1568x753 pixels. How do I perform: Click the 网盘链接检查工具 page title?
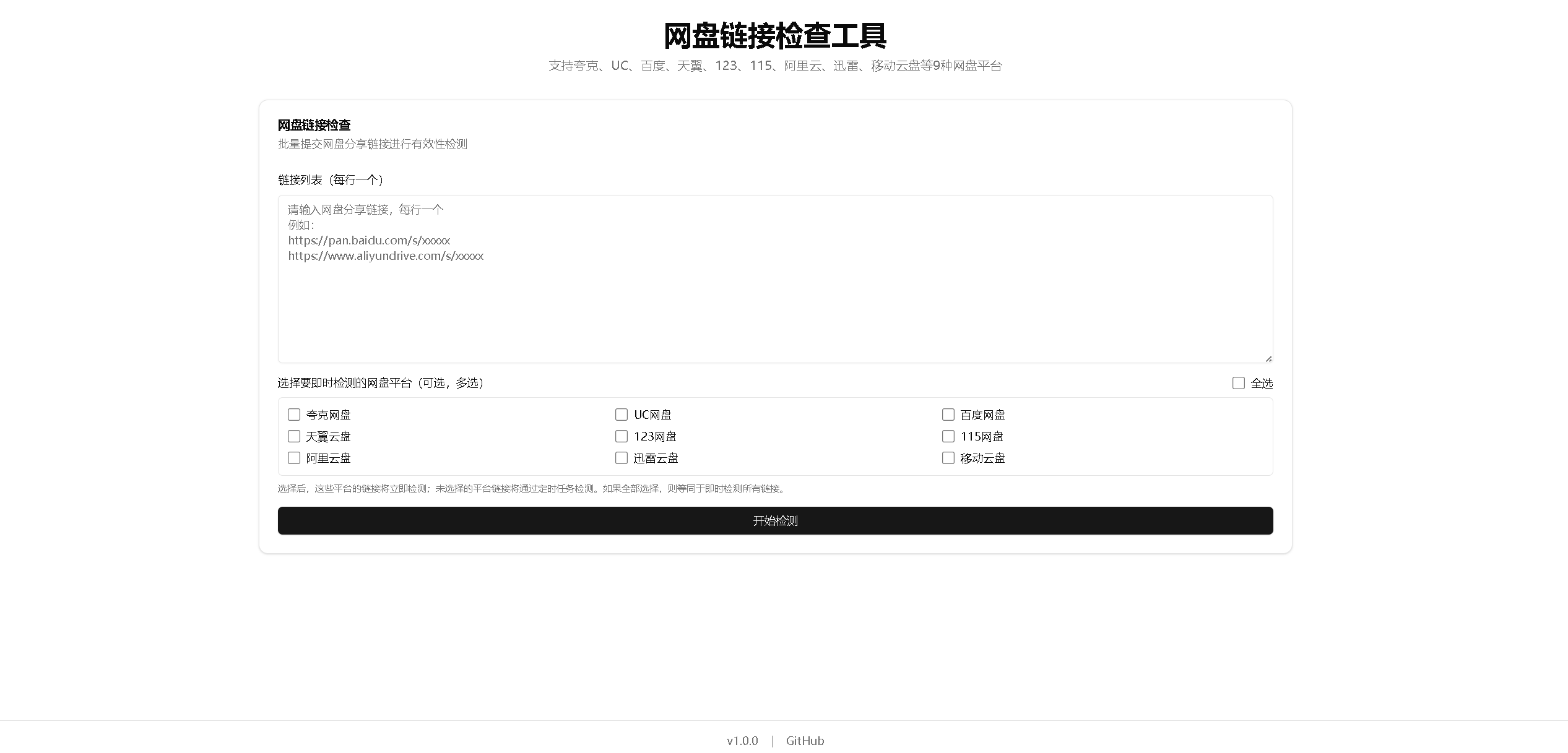(x=775, y=35)
